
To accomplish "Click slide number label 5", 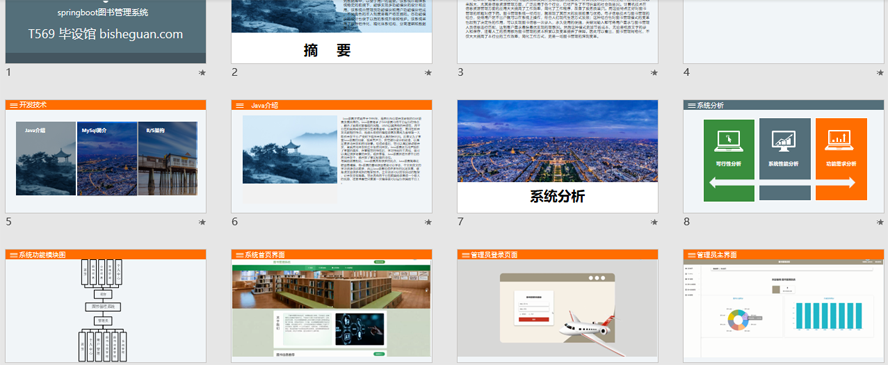I will [8, 222].
